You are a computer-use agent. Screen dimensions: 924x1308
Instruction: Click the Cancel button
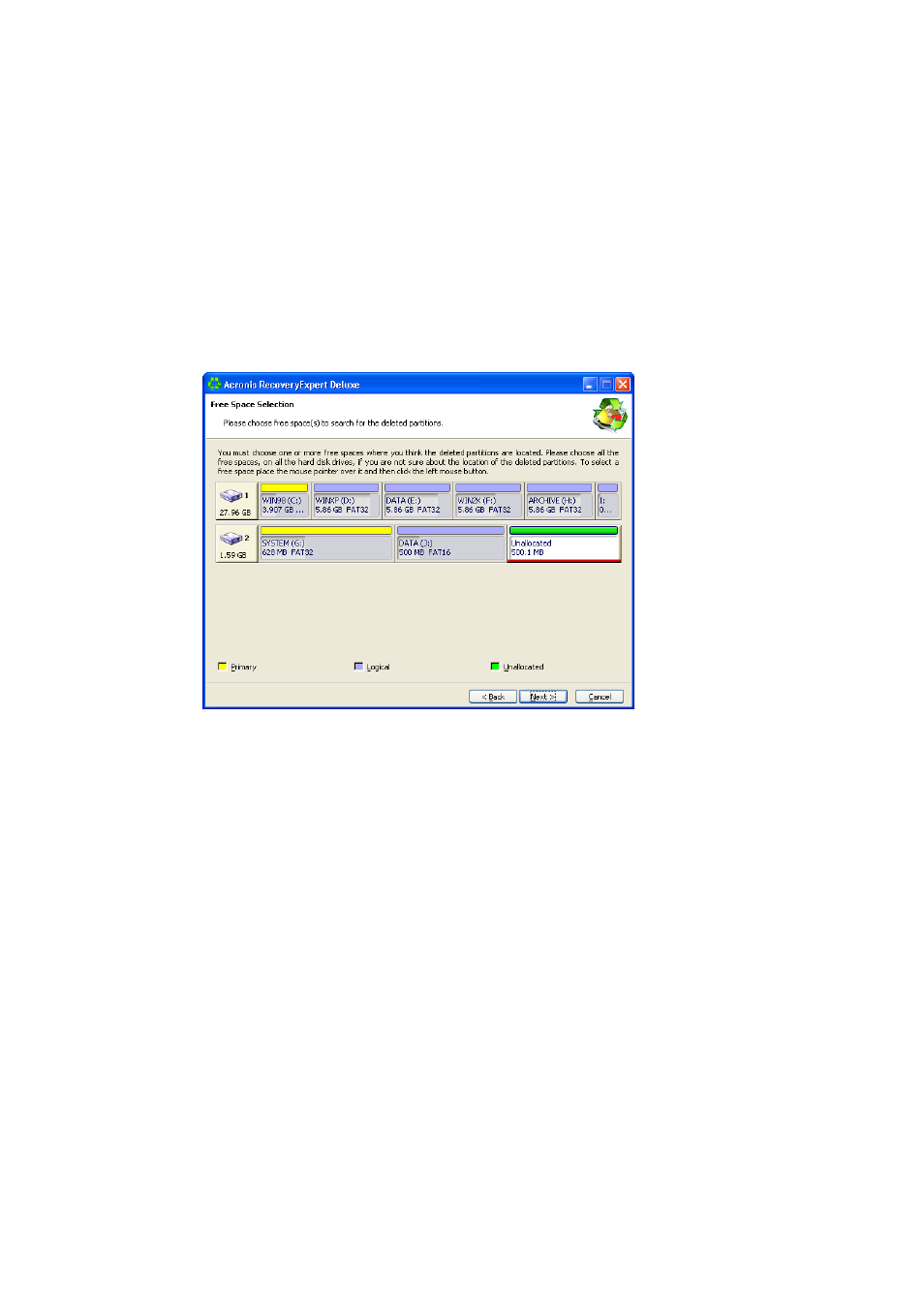point(600,697)
